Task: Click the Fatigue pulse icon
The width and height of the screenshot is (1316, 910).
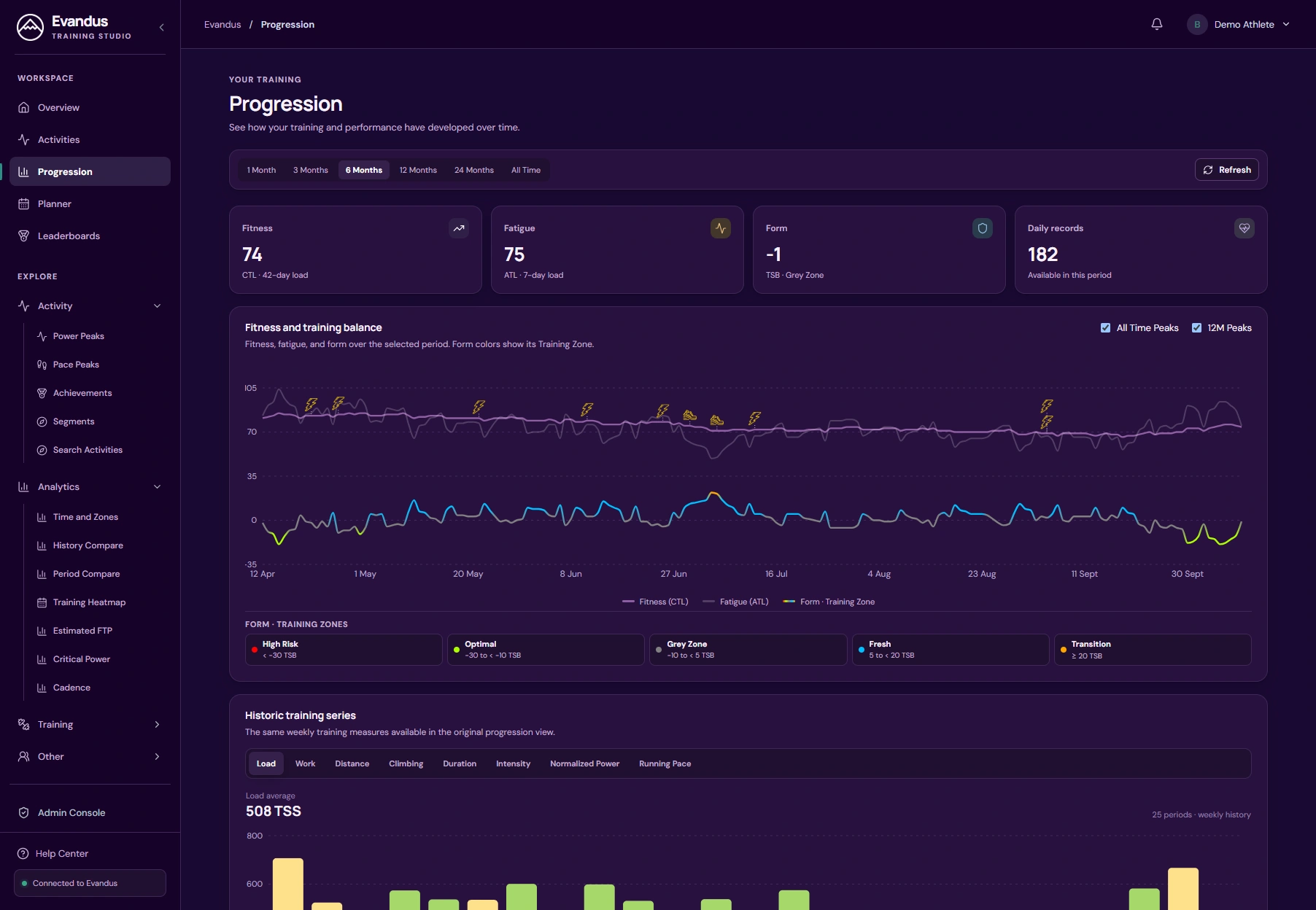Action: 721,228
